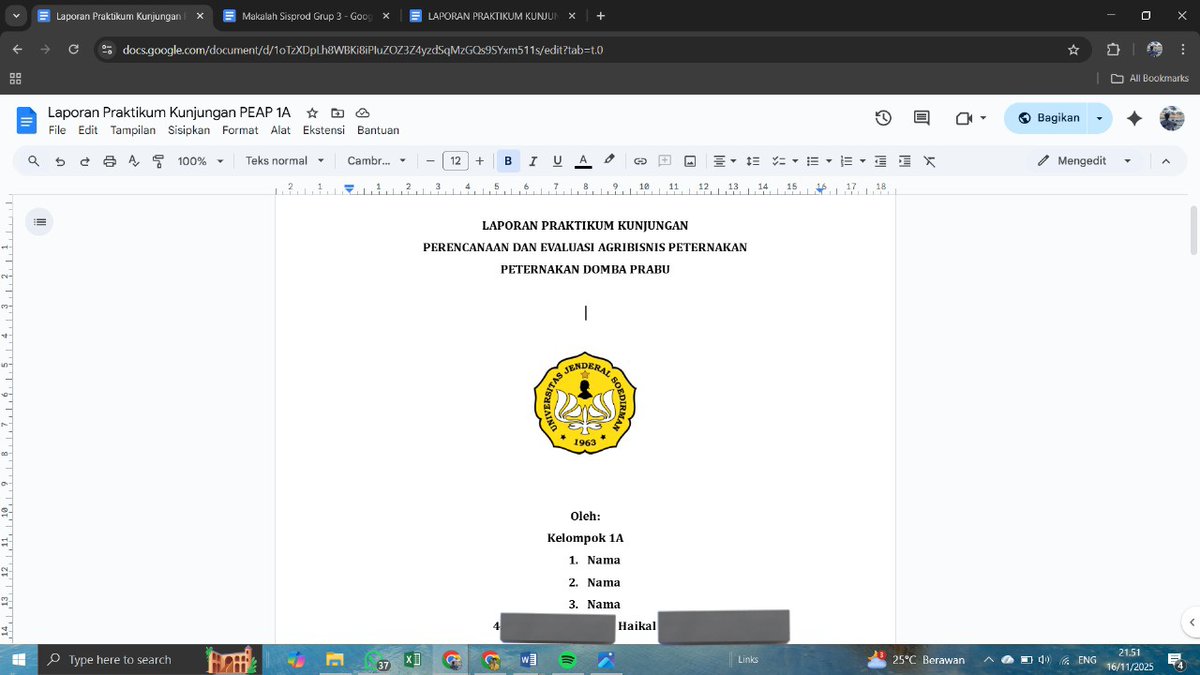The image size is (1200, 675).
Task: Increase the paragraph indent
Action: 905,161
